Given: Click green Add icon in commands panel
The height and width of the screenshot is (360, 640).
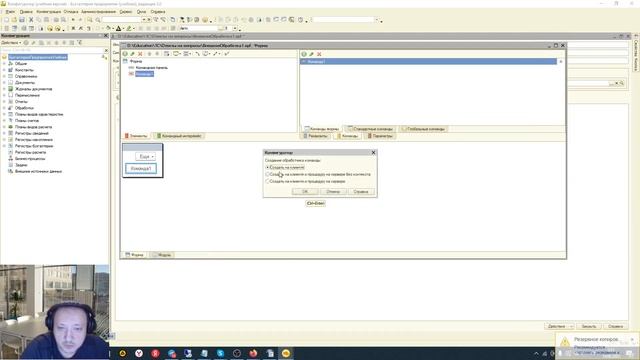Looking at the screenshot, I should pyautogui.click(x=304, y=54).
